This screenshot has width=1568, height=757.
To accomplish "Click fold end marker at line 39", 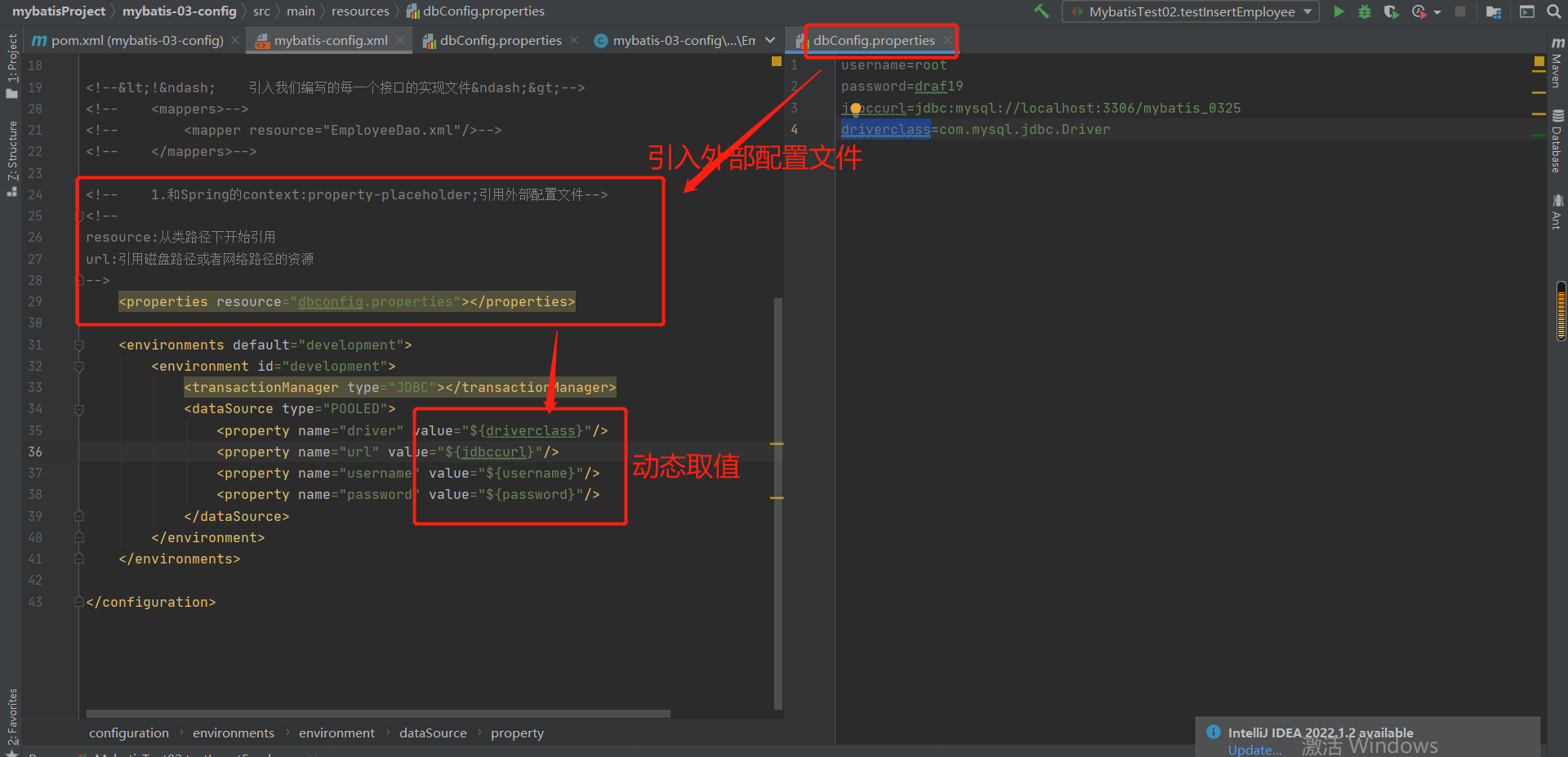I will point(79,516).
